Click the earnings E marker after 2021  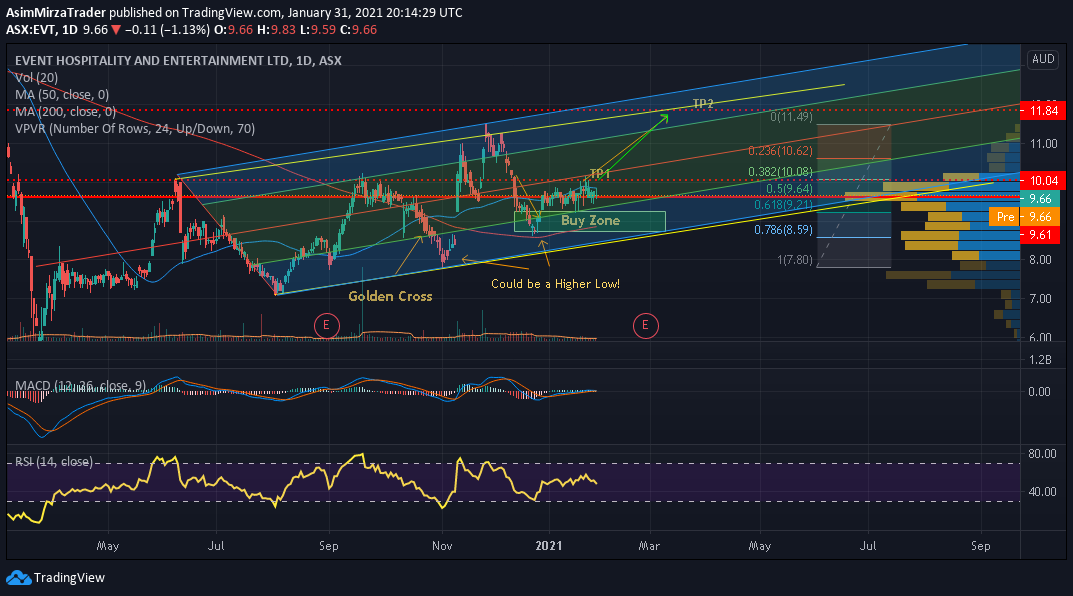click(645, 326)
